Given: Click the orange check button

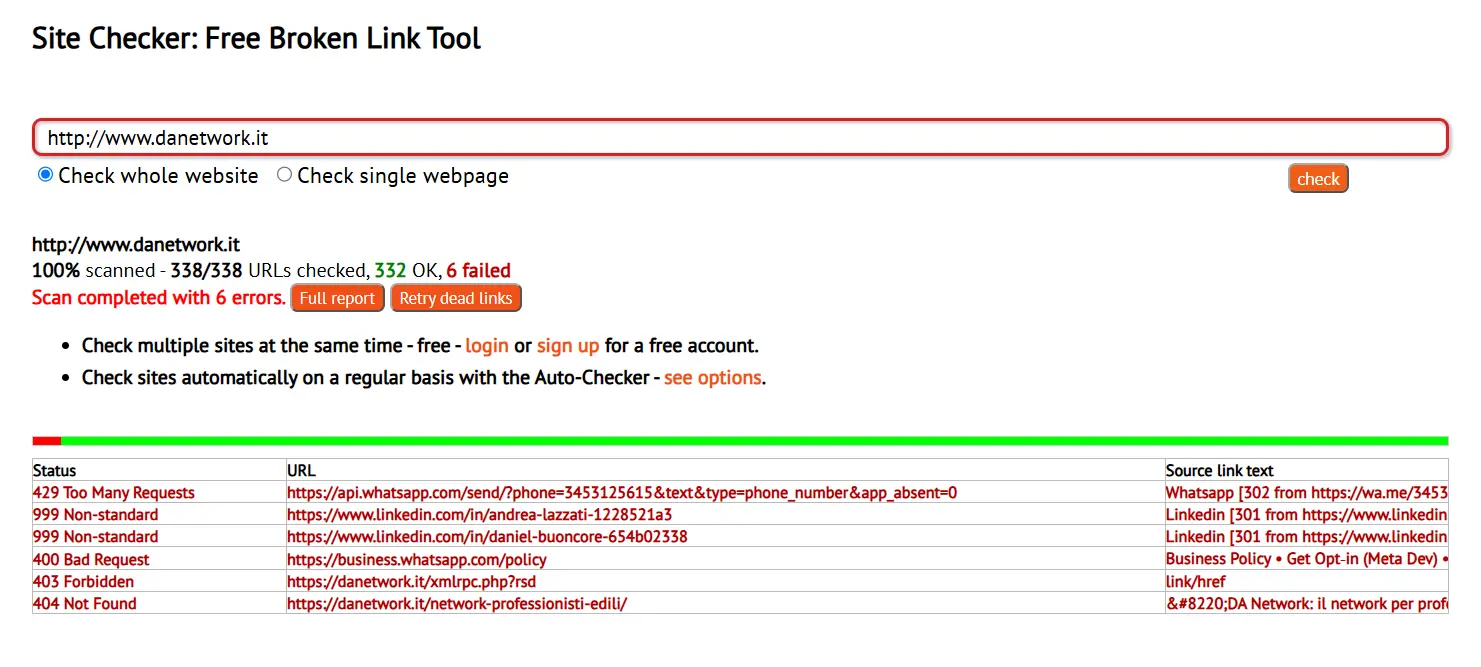Looking at the screenshot, I should point(1318,179).
